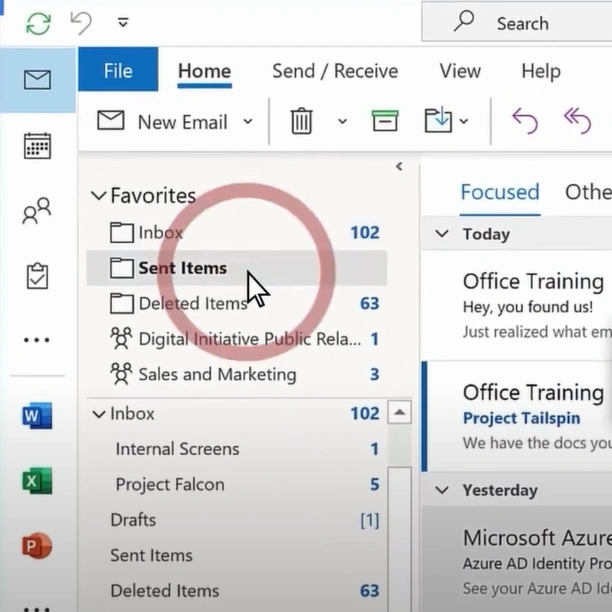Open Tasks clipboard icon in sidebar
This screenshot has width=612, height=612.
(x=37, y=276)
